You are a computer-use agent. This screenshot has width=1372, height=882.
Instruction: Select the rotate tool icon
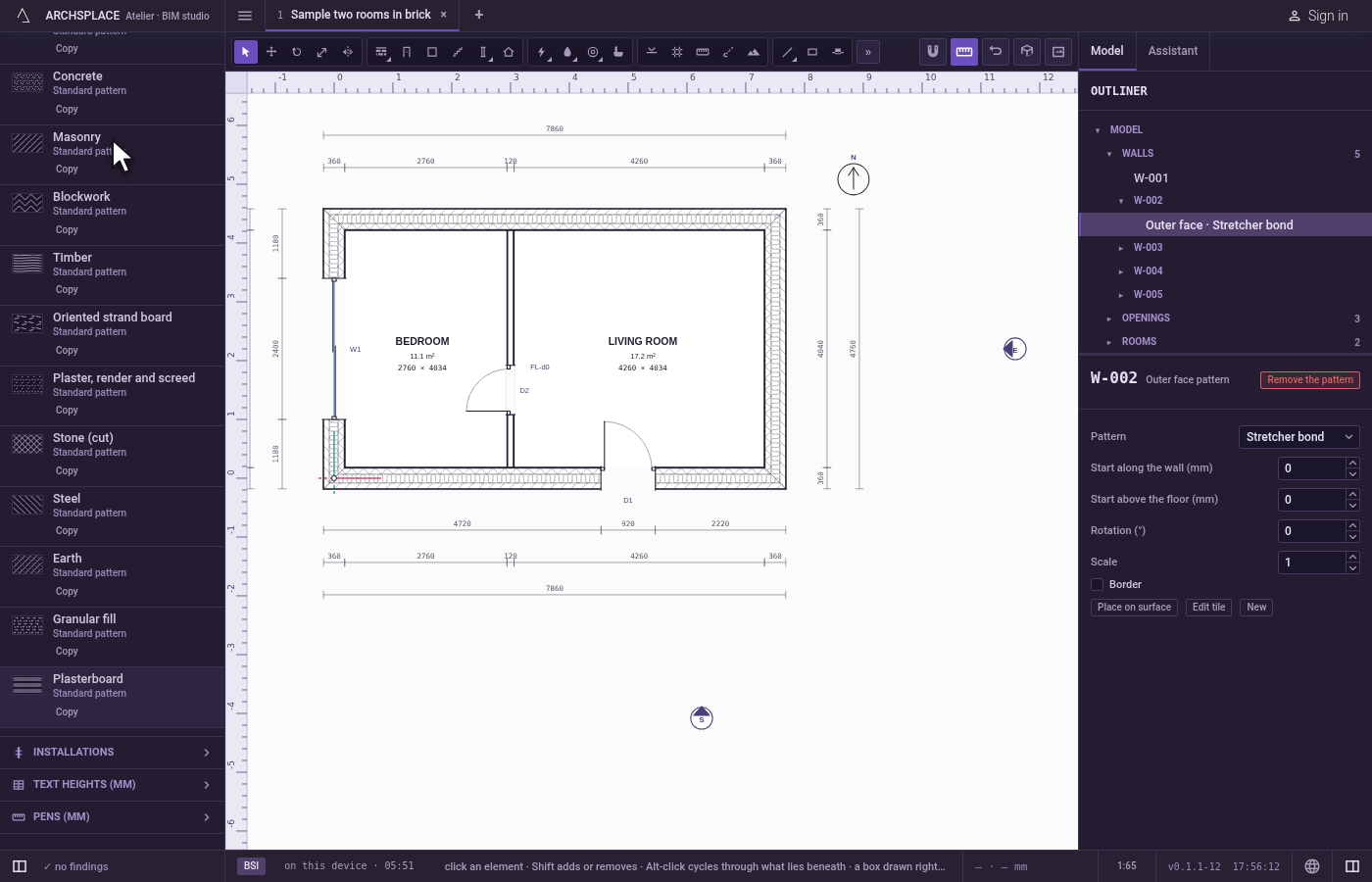pos(297,52)
